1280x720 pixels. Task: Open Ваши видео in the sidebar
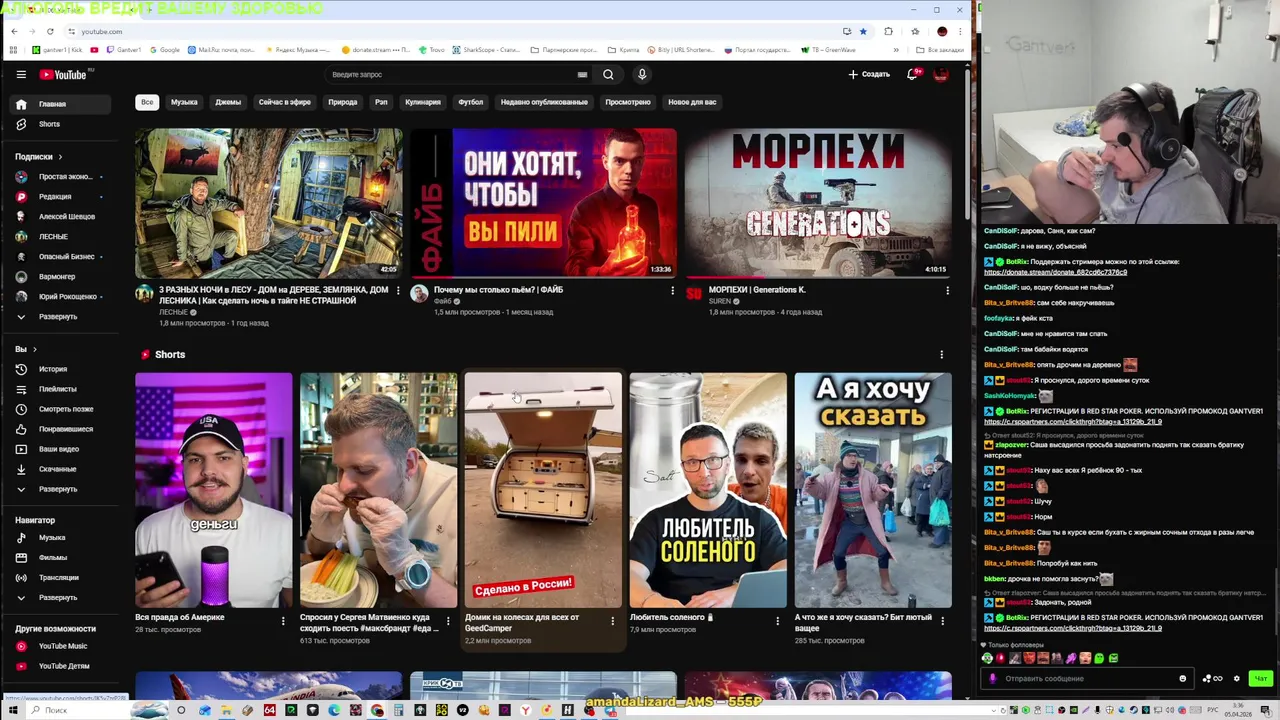(62, 449)
